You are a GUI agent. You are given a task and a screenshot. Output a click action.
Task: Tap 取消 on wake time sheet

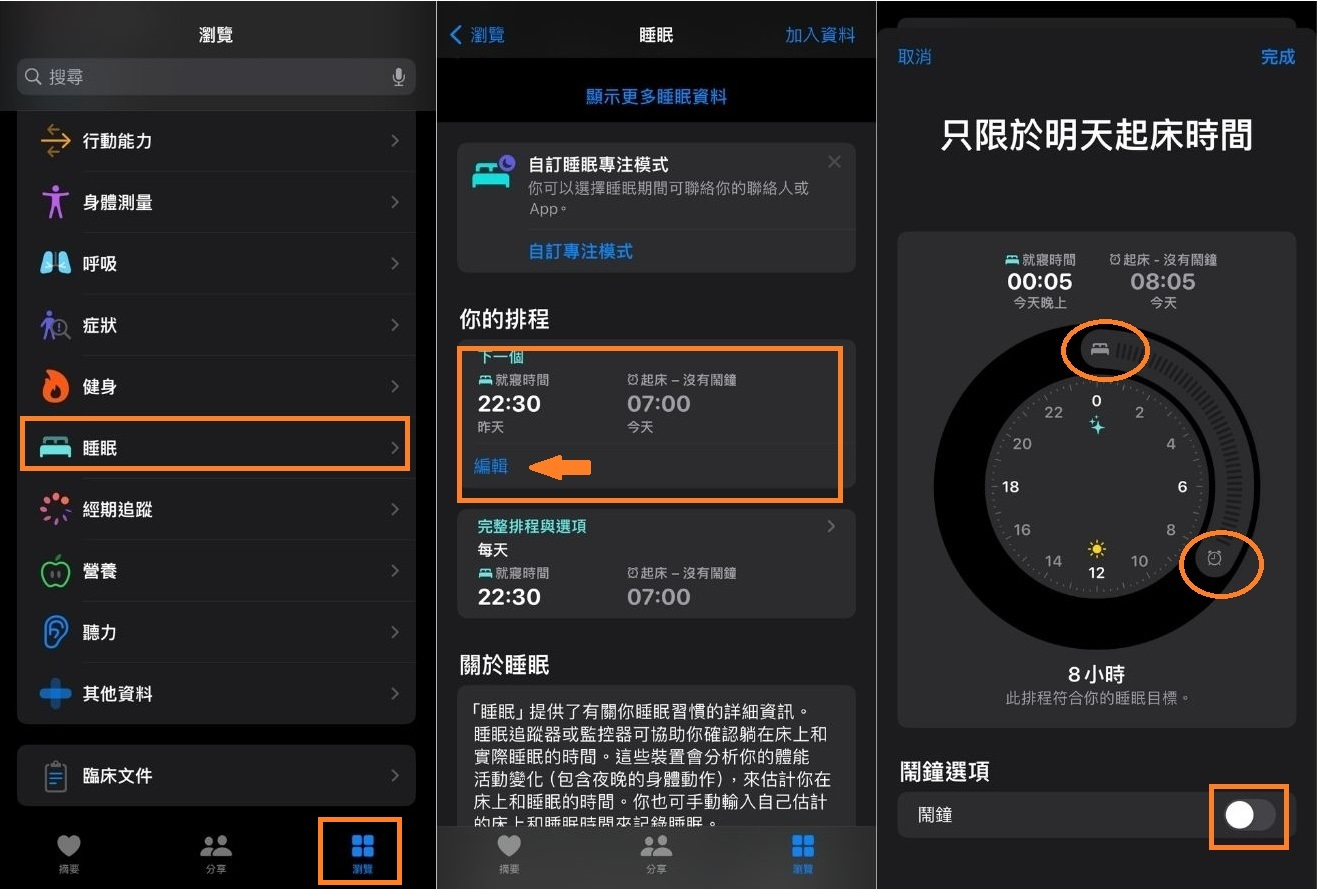[x=914, y=57]
